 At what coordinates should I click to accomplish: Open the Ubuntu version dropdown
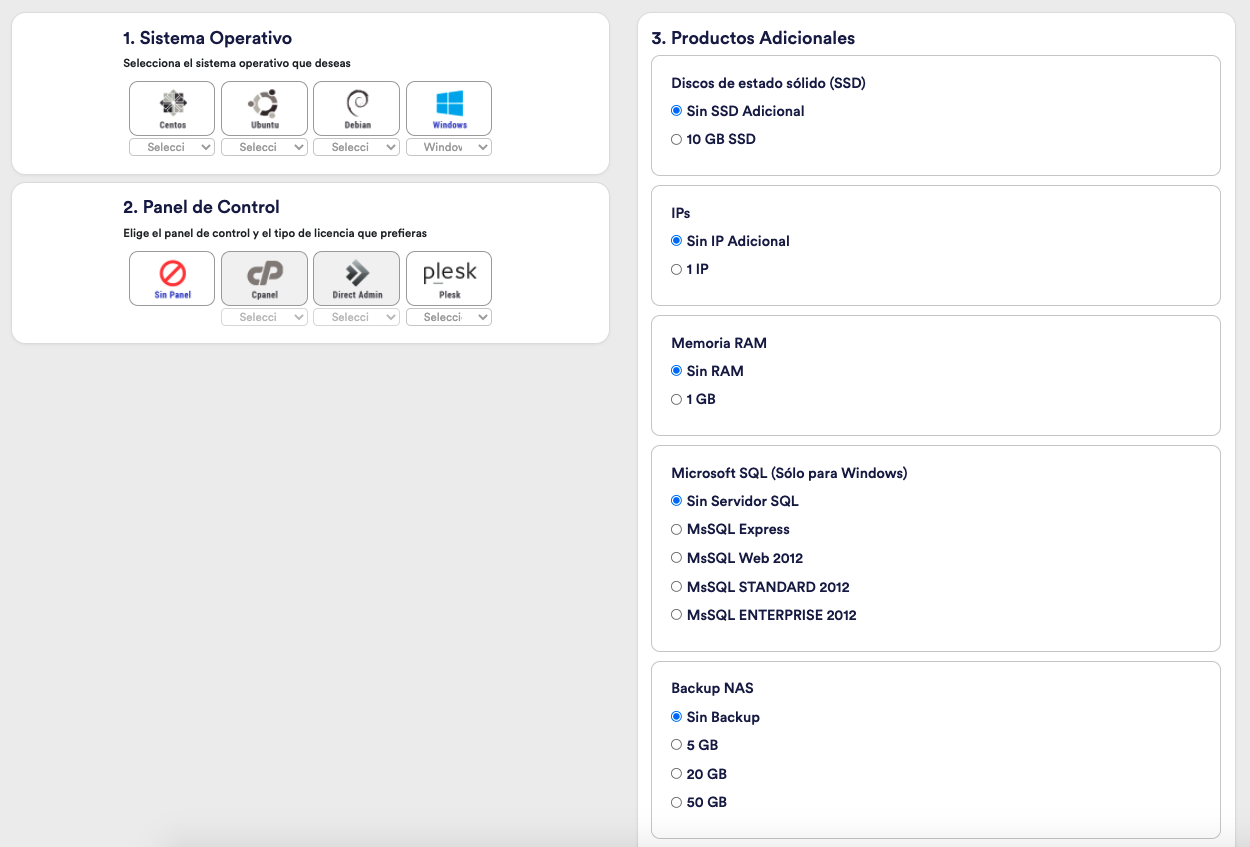(264, 147)
